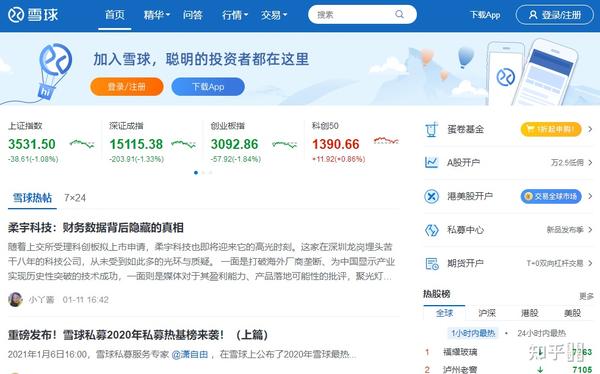
Task: Click 福耀玻璃 in hot stock list
Action: (x=460, y=352)
